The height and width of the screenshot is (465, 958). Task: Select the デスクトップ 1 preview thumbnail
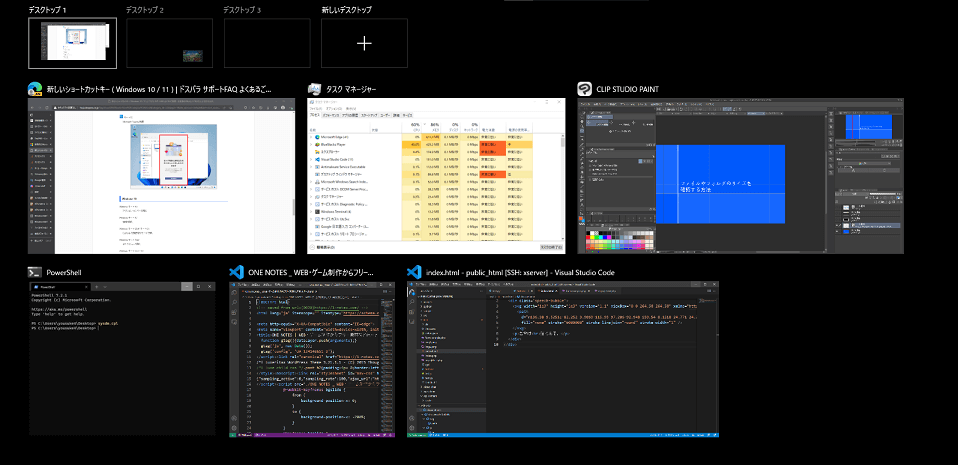pyautogui.click(x=72, y=43)
